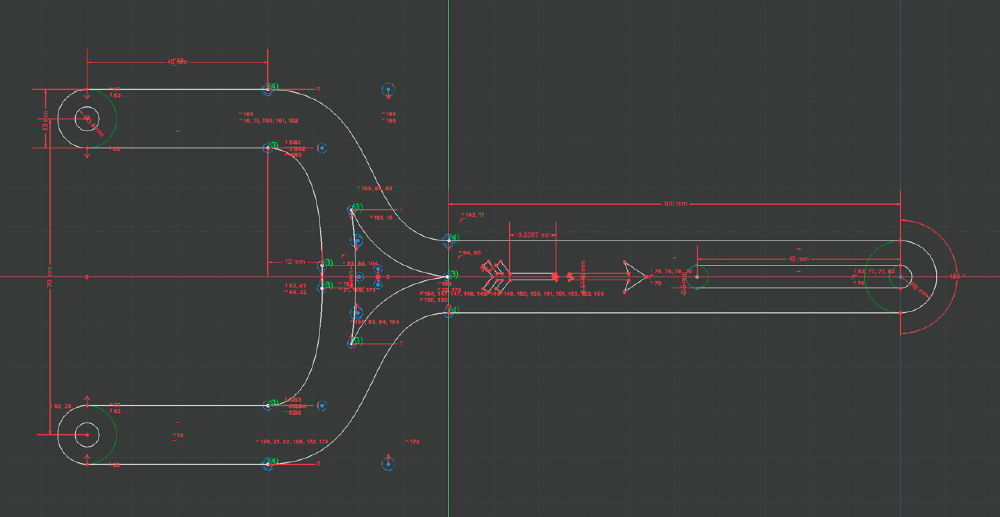Select the 100 mm dimension label
This screenshot has width=1000, height=517.
click(675, 203)
